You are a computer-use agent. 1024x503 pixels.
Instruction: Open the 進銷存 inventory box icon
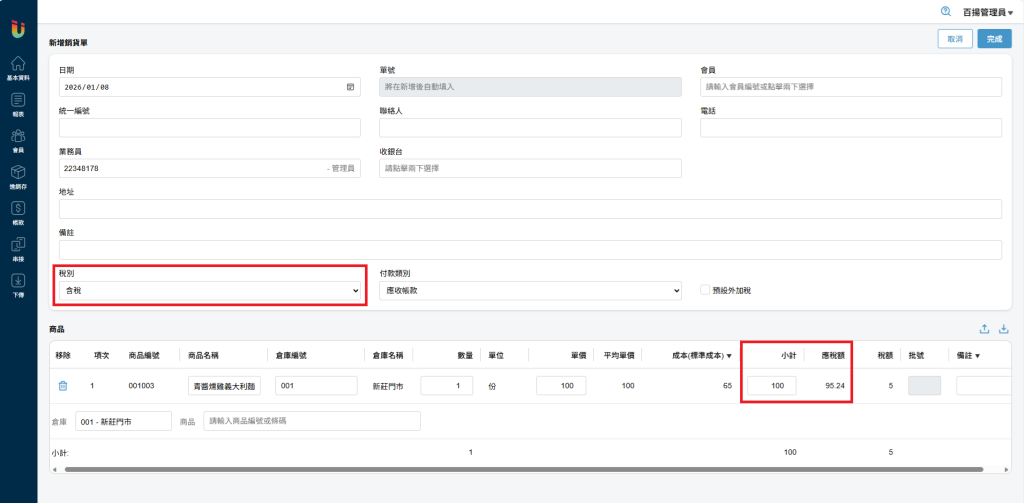coord(18,174)
